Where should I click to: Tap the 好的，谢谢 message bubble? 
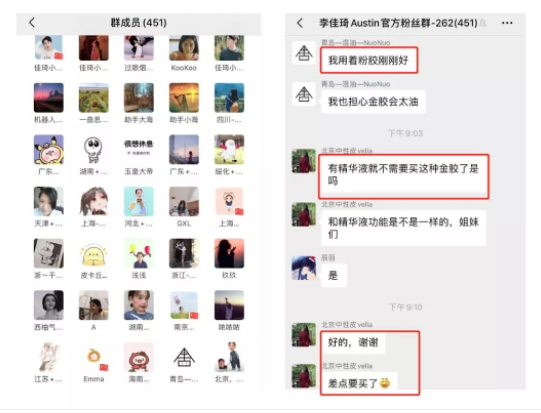tap(353, 342)
